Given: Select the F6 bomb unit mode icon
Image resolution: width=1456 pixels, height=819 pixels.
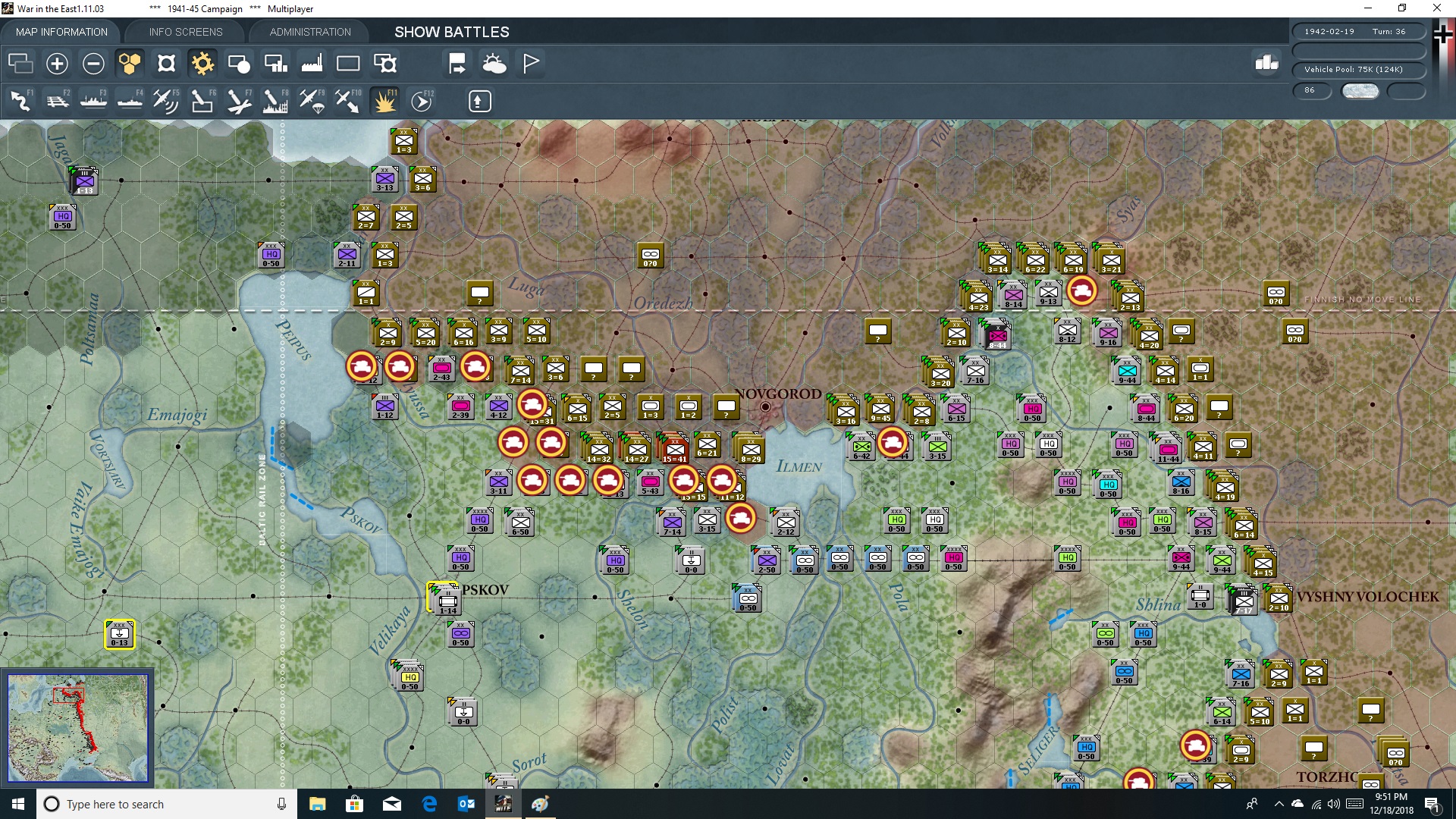Looking at the screenshot, I should point(202,101).
